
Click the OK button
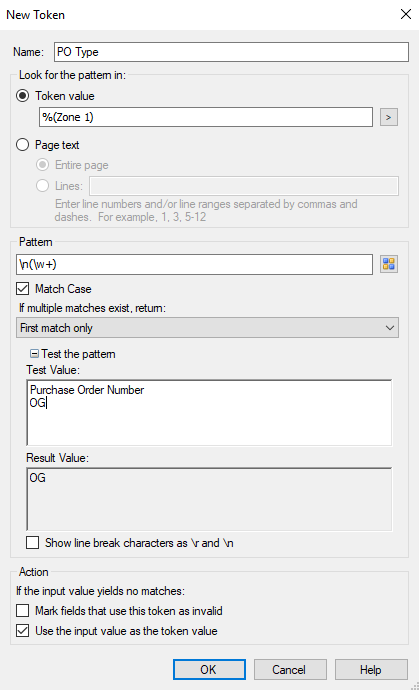coord(209,670)
